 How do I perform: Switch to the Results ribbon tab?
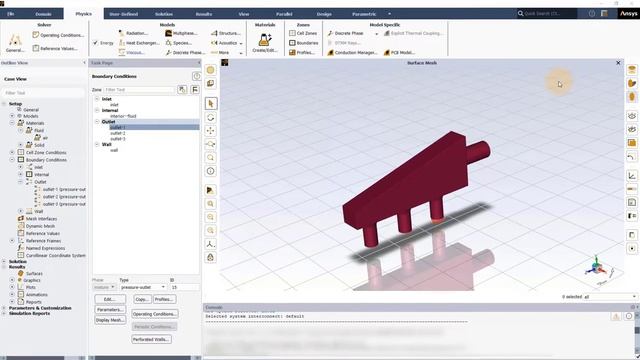tap(204, 14)
